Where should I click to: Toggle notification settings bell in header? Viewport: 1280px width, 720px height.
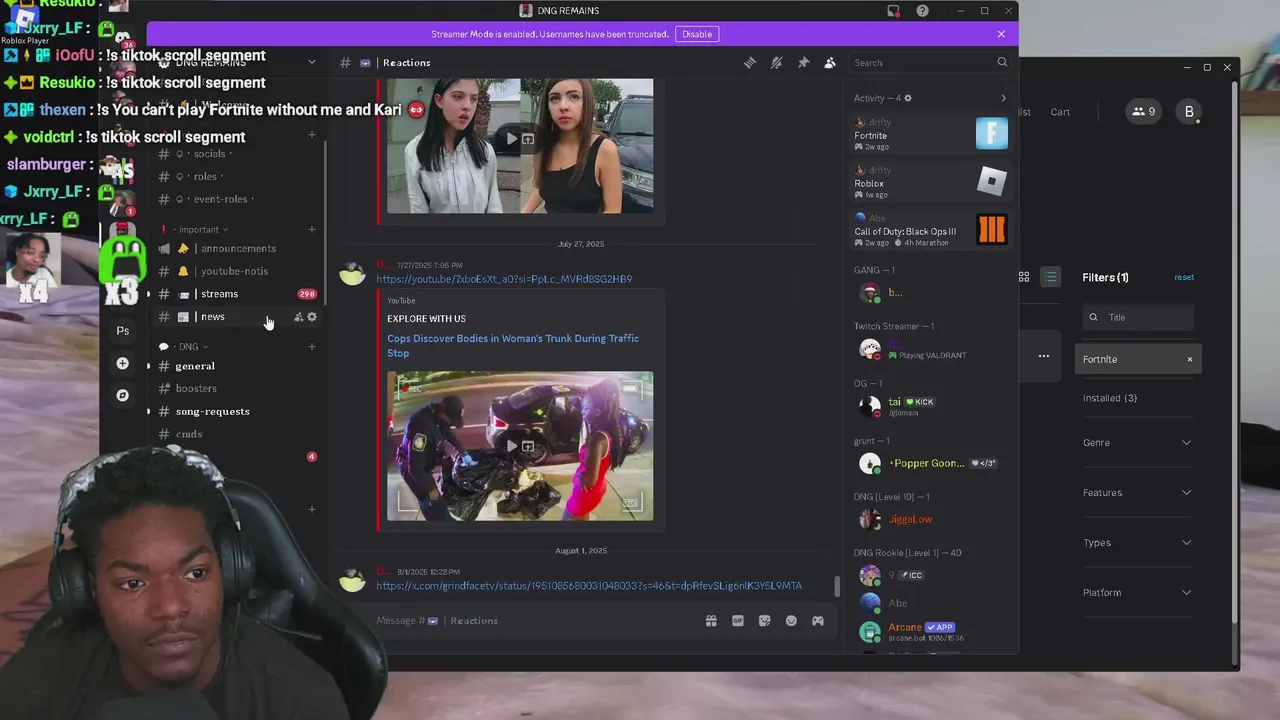[776, 63]
